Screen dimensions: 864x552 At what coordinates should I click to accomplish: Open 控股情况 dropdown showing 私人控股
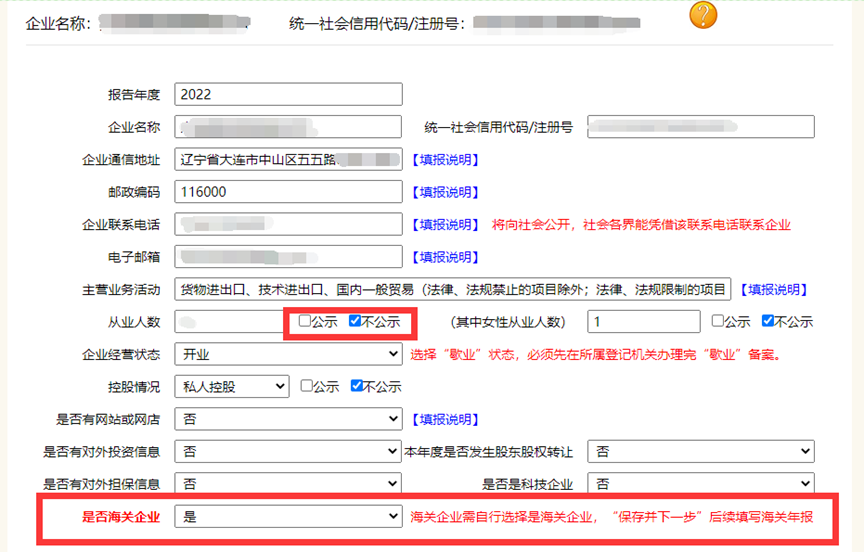tap(232, 386)
